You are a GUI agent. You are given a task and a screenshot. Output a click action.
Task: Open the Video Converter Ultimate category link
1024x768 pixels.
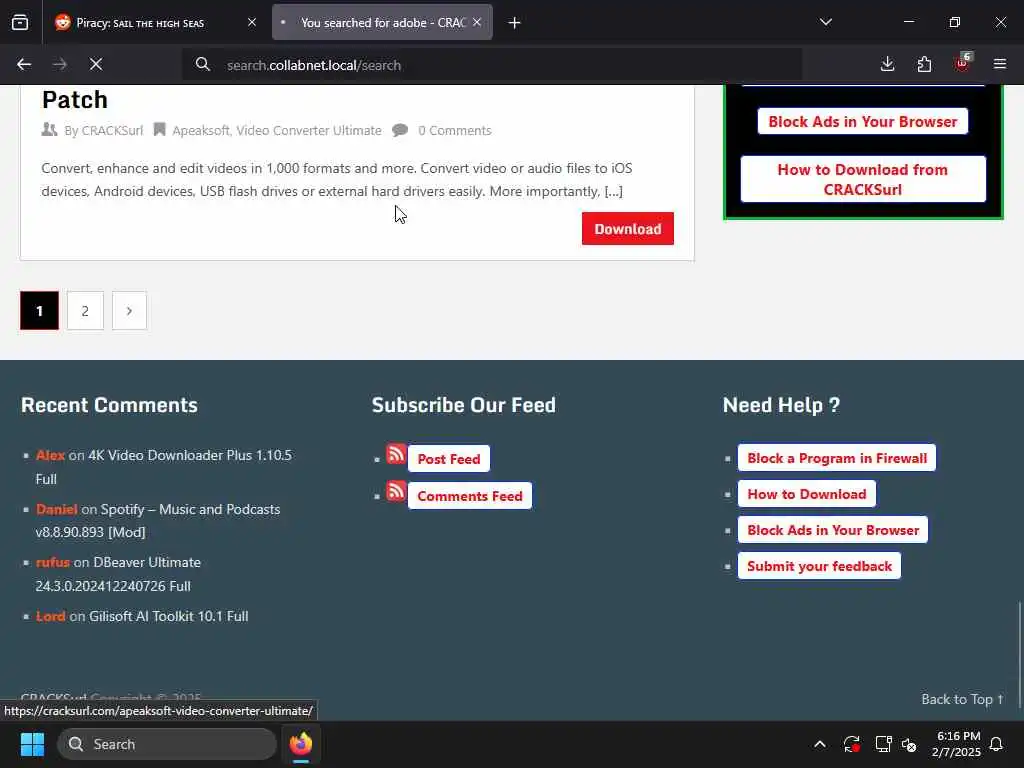coord(308,131)
